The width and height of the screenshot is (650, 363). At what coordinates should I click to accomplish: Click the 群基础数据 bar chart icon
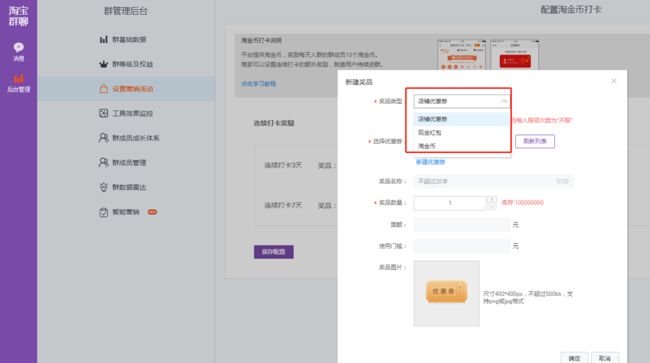tap(104, 39)
